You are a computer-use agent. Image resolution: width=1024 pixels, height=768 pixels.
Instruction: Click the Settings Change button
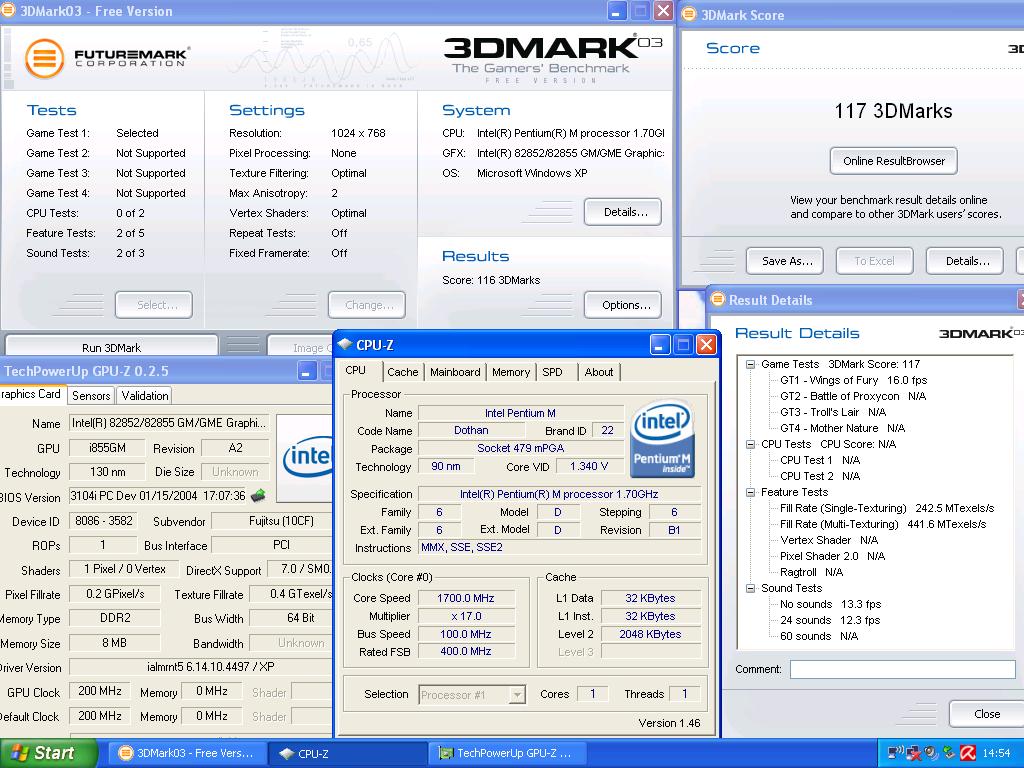coord(367,305)
